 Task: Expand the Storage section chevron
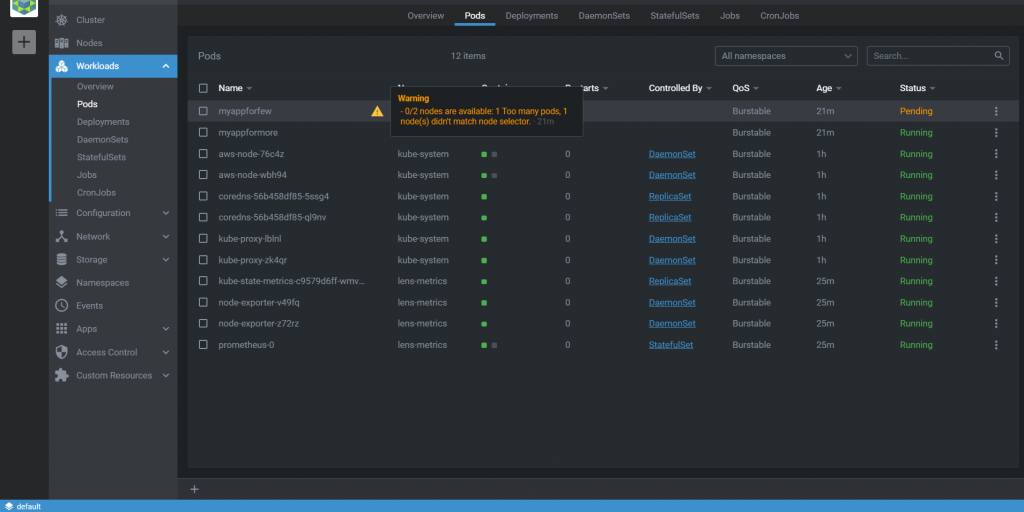(166, 260)
